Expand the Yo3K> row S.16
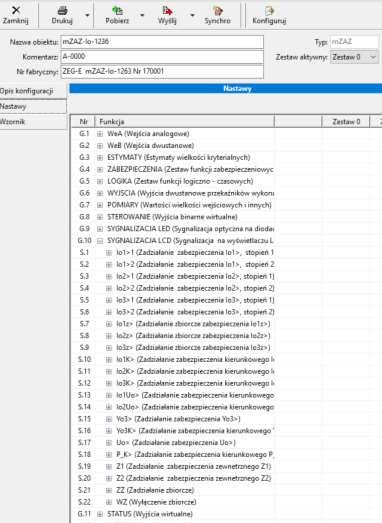This screenshot has width=382, height=523. pos(109,431)
